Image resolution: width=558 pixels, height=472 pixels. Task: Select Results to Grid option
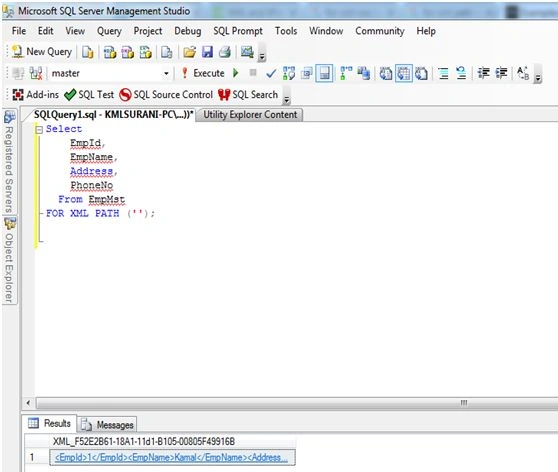(404, 74)
